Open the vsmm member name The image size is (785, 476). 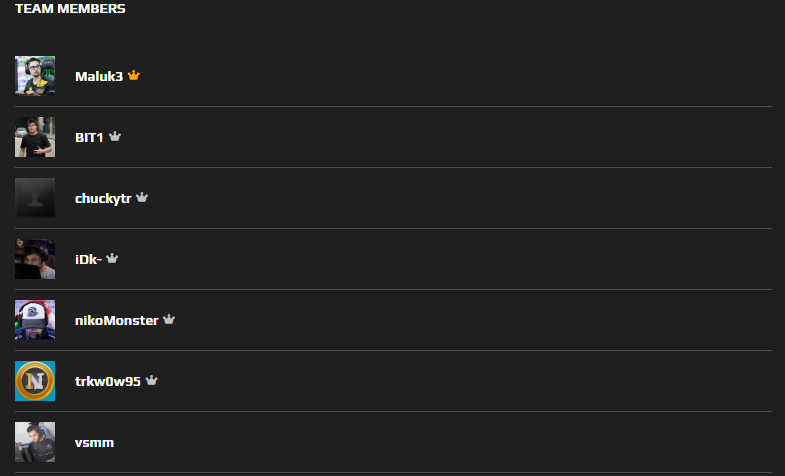[x=95, y=443]
